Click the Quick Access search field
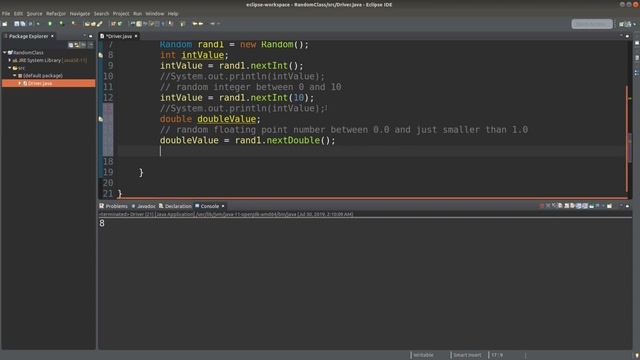This screenshot has width=640, height=360. (x=592, y=24)
